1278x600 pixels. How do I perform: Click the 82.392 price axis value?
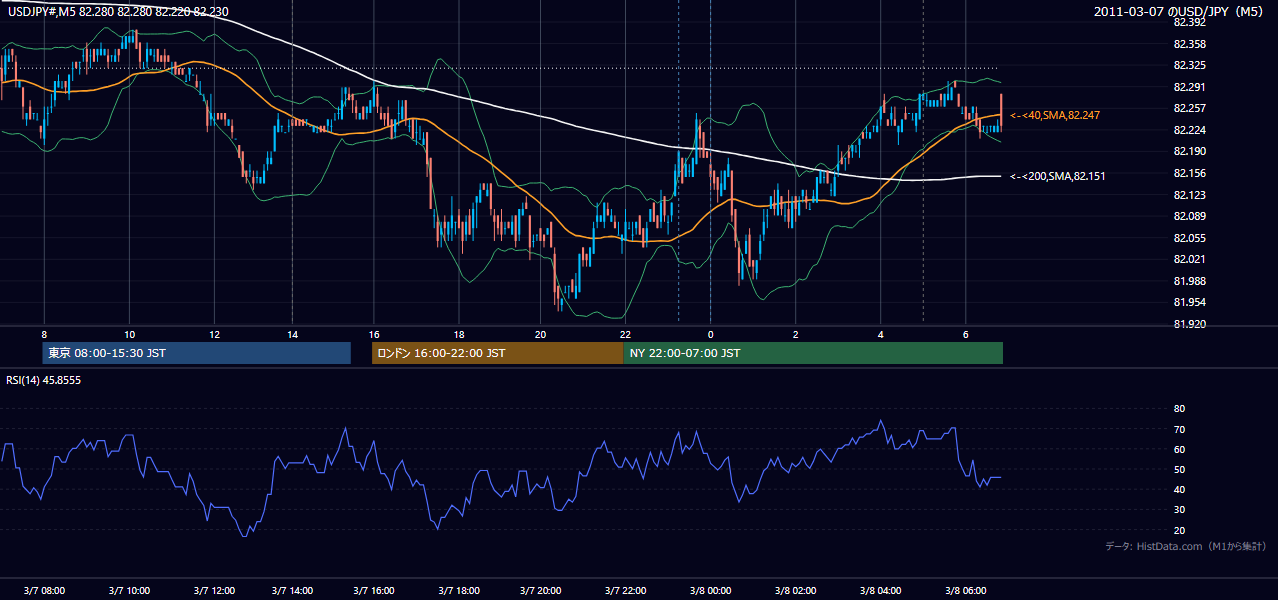point(1189,22)
